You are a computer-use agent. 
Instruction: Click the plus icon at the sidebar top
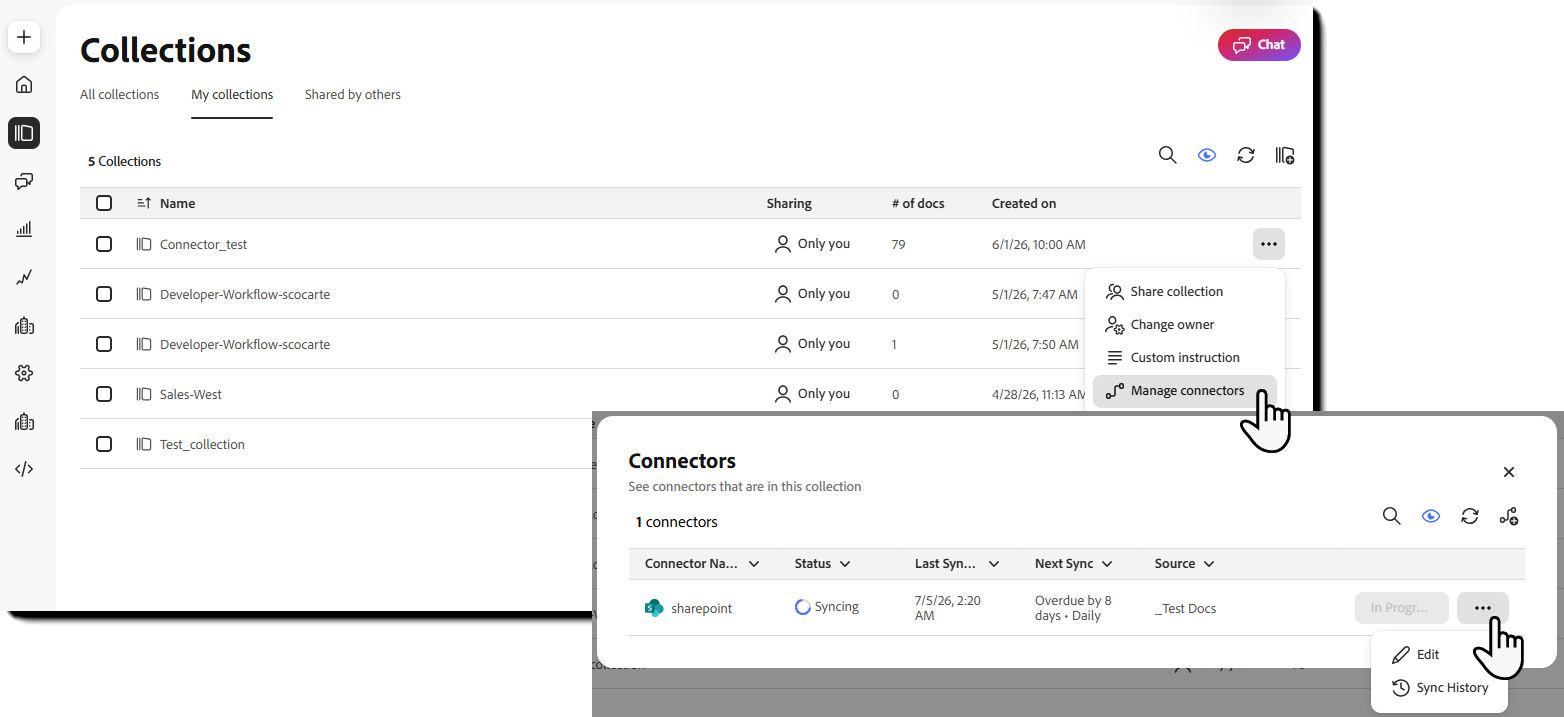point(24,37)
